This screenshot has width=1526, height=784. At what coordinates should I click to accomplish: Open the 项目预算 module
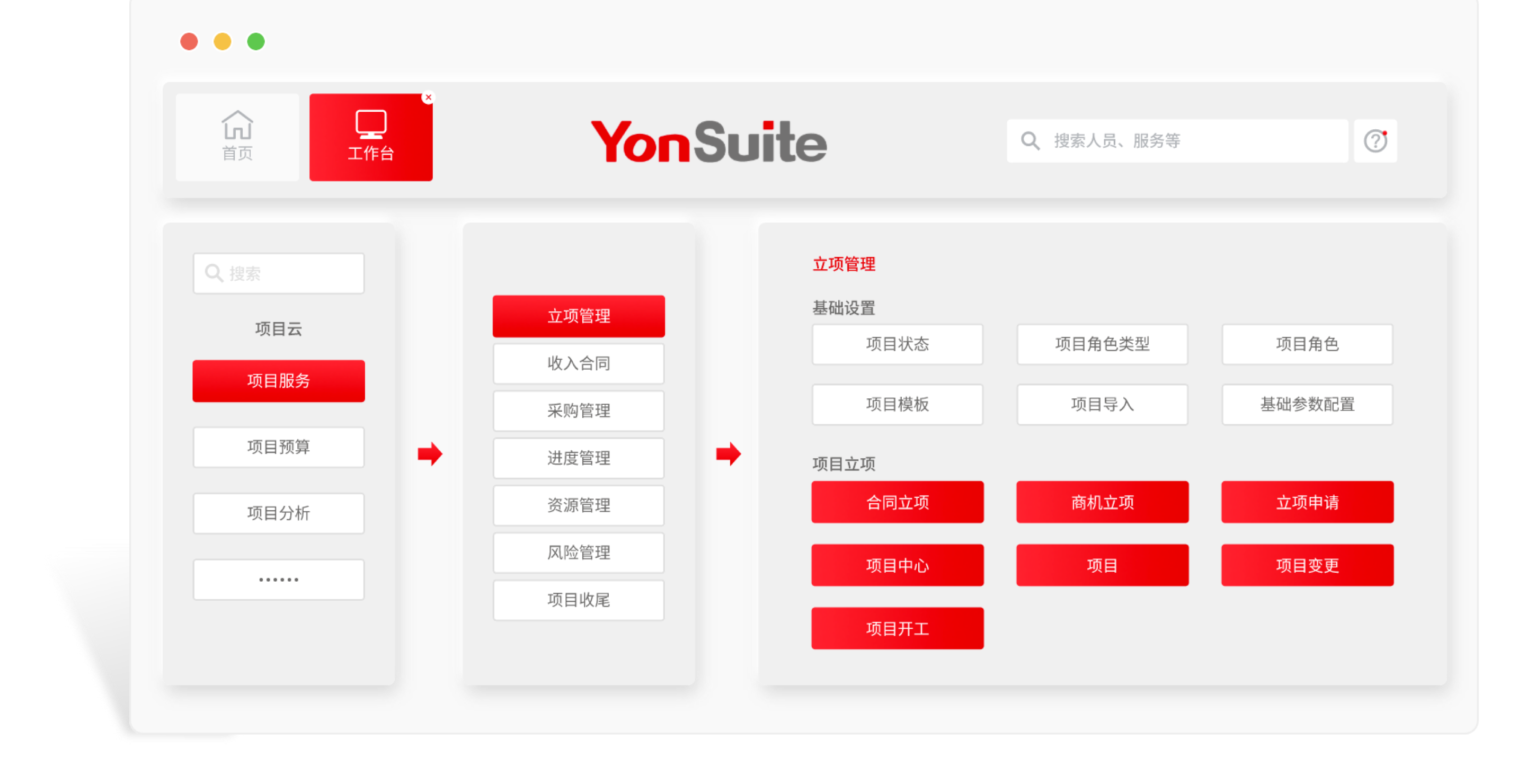click(278, 447)
